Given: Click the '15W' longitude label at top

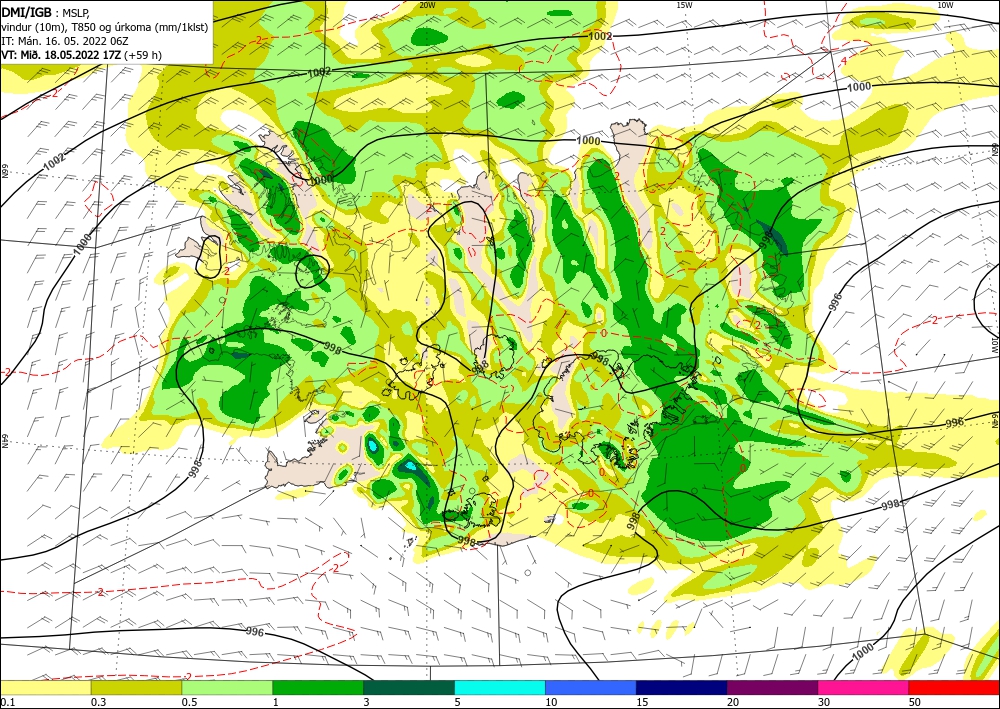Looking at the screenshot, I should point(684,5).
